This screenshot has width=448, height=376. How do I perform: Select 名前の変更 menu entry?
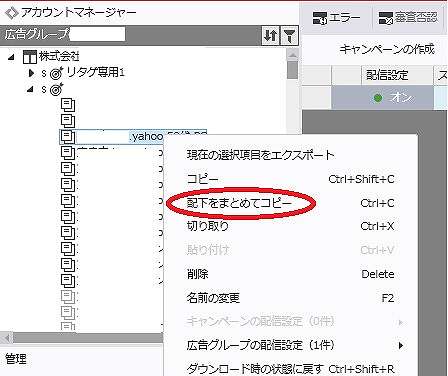click(x=213, y=298)
